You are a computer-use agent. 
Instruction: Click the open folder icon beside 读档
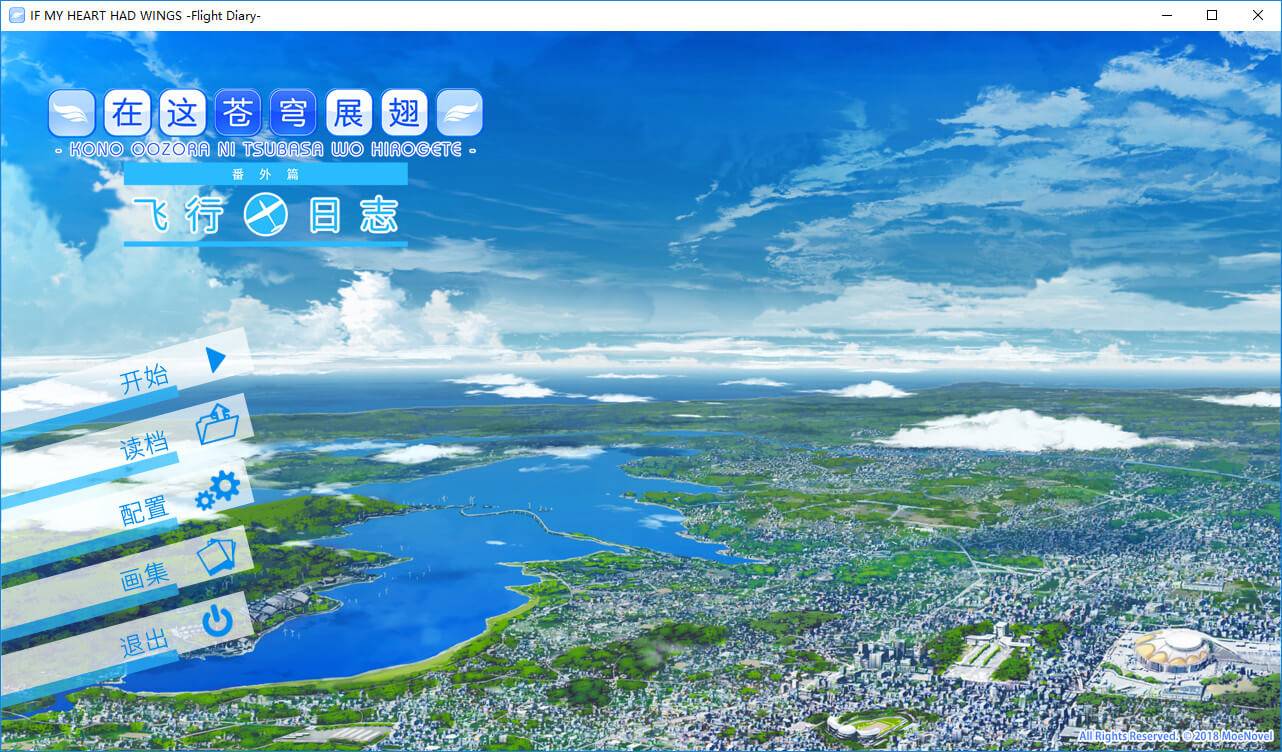point(217,424)
